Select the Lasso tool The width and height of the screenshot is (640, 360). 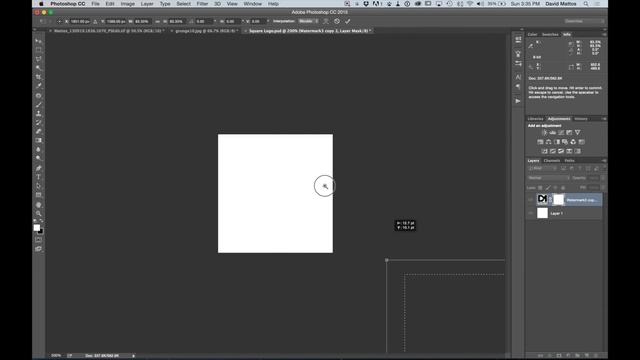point(38,59)
